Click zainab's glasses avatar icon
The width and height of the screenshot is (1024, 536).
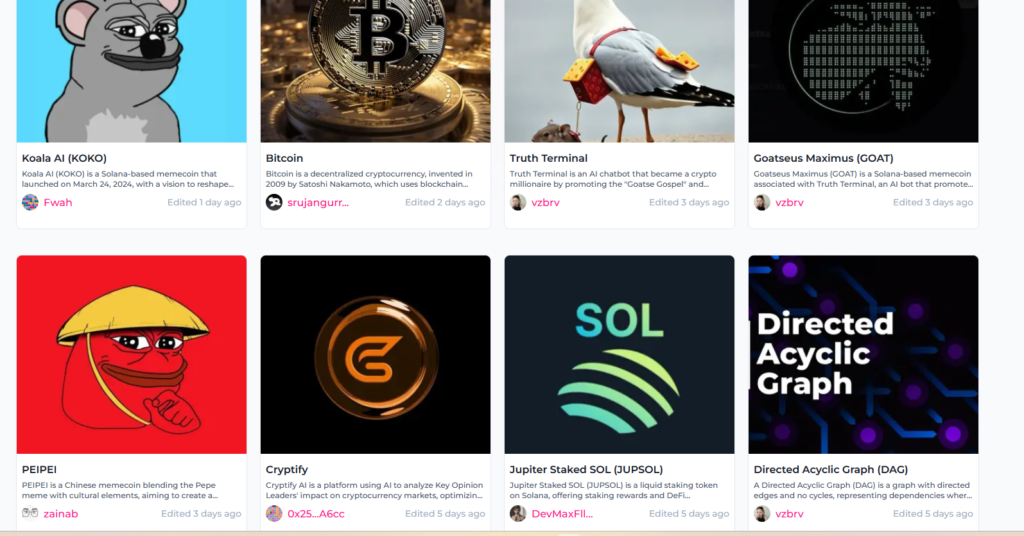point(30,514)
